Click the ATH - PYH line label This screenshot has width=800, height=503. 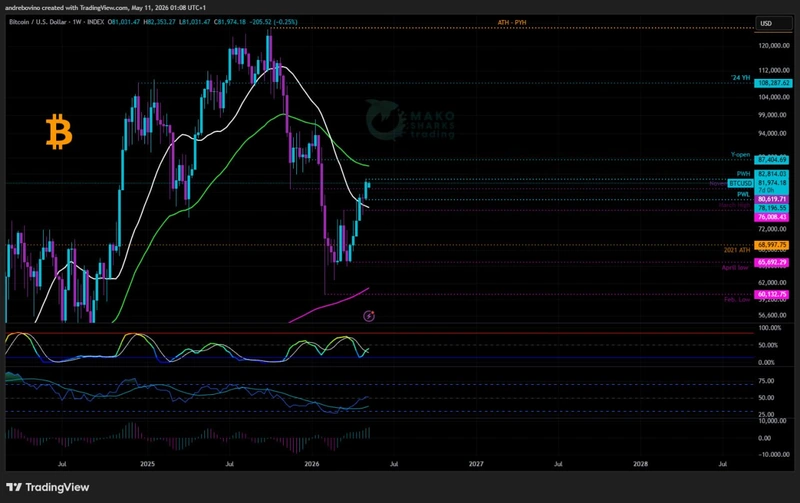(x=512, y=22)
